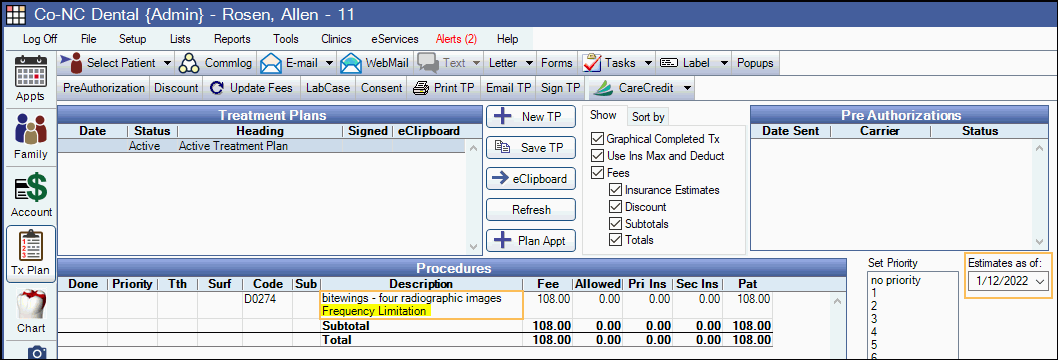Open the Reports menu
The width and height of the screenshot is (1058, 360).
tap(232, 39)
